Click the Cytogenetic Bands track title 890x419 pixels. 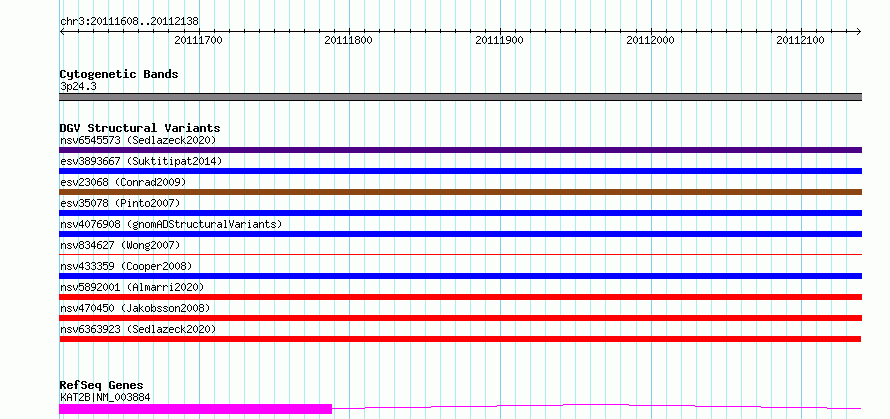119,74
